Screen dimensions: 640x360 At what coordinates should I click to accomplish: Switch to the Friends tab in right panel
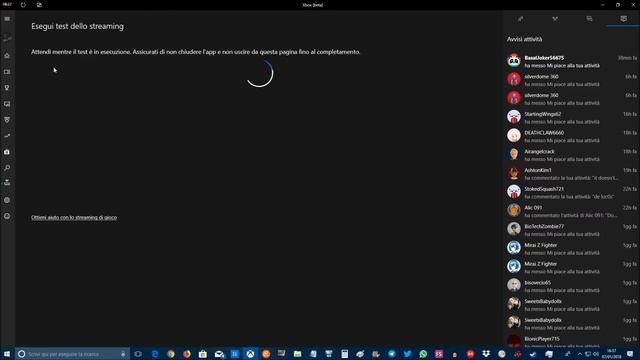(520, 19)
